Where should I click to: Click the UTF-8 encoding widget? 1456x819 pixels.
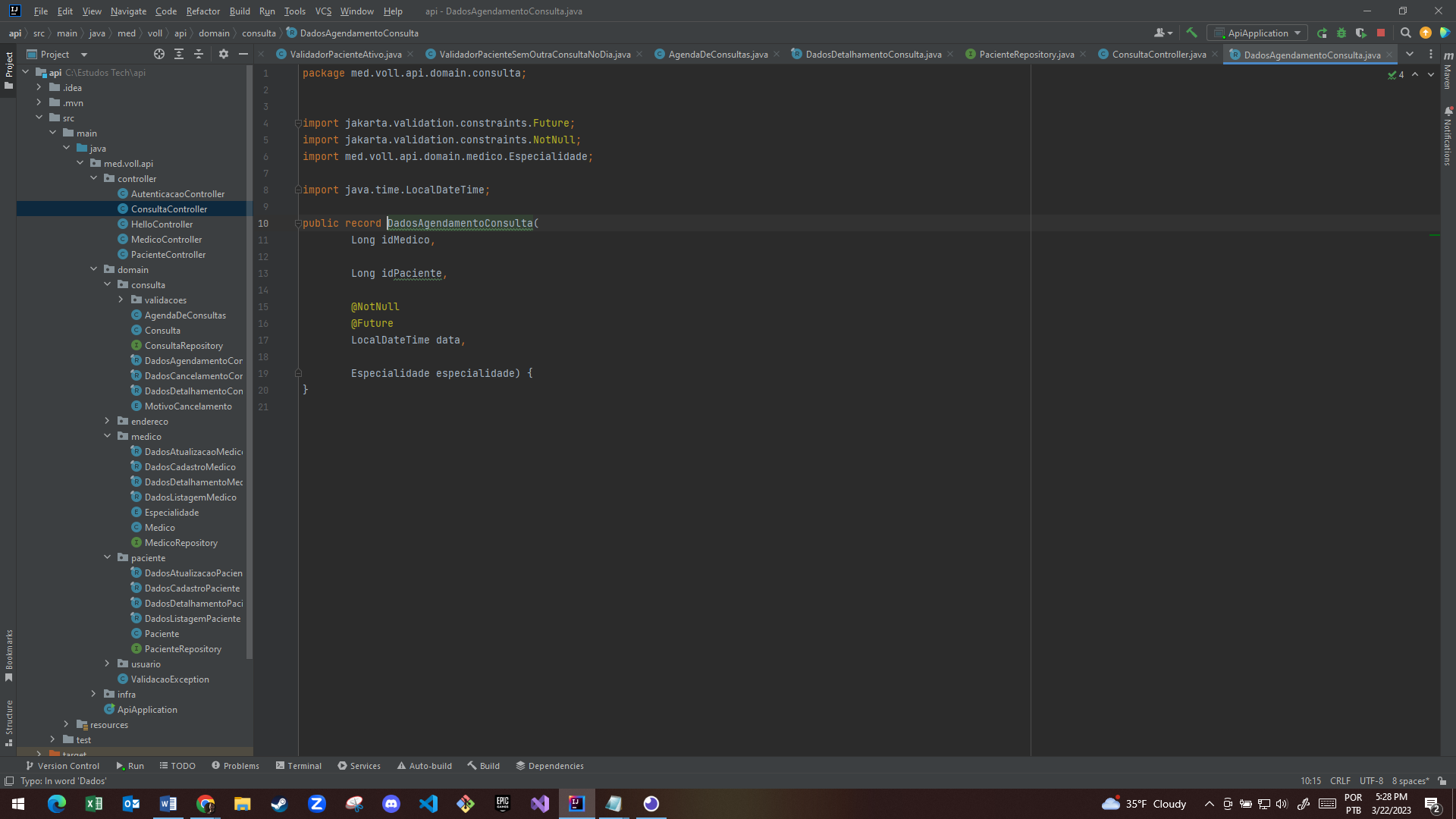pyautogui.click(x=1371, y=781)
